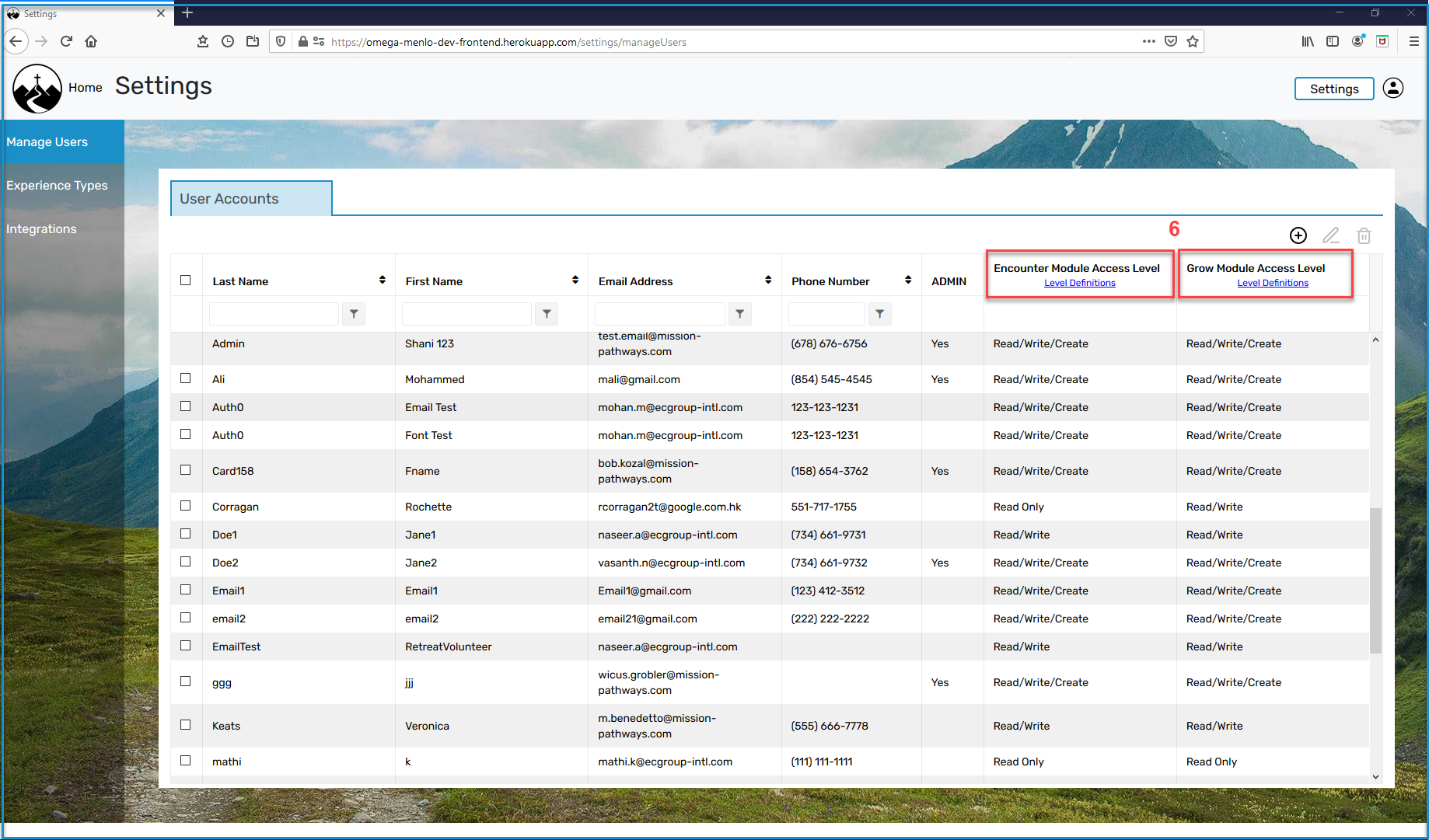Select the Card158 row checkbox
The width and height of the screenshot is (1429, 840).
(185, 470)
